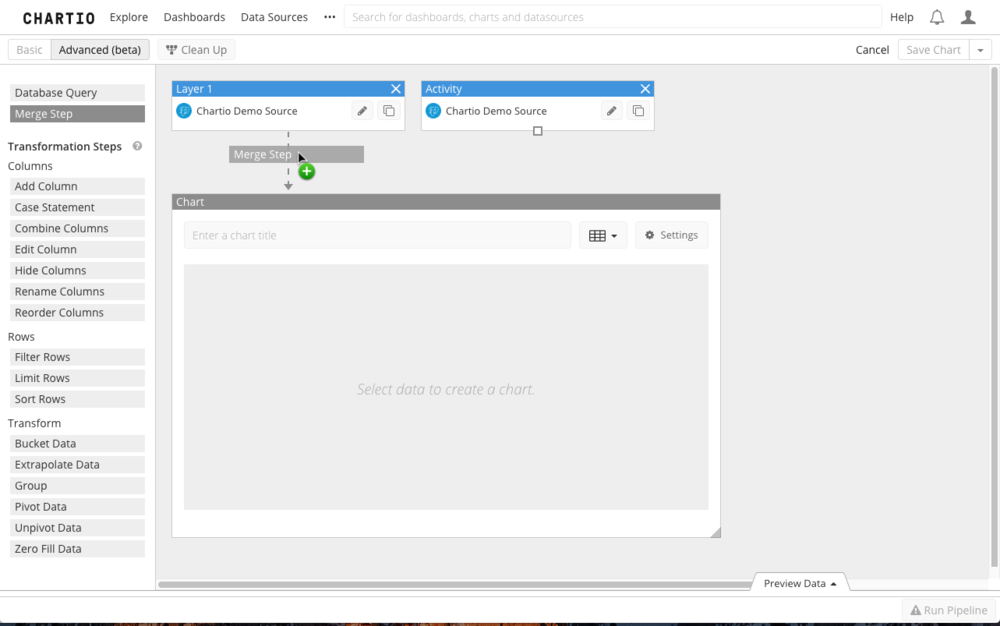Screen dimensions: 1000x626
Task: Click the Cancel button
Action: (x=872, y=50)
